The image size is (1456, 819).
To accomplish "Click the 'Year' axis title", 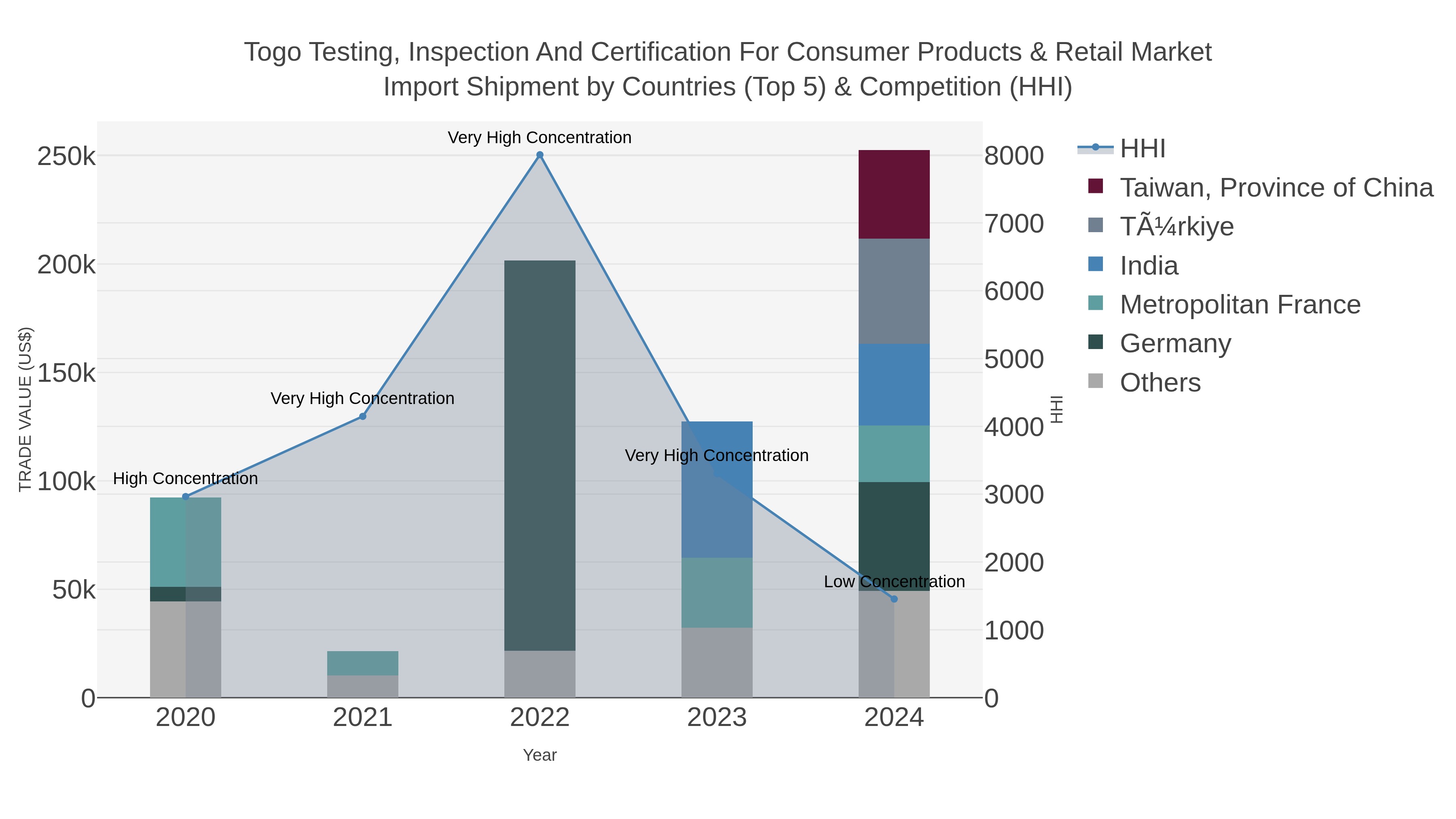I will click(x=540, y=755).
